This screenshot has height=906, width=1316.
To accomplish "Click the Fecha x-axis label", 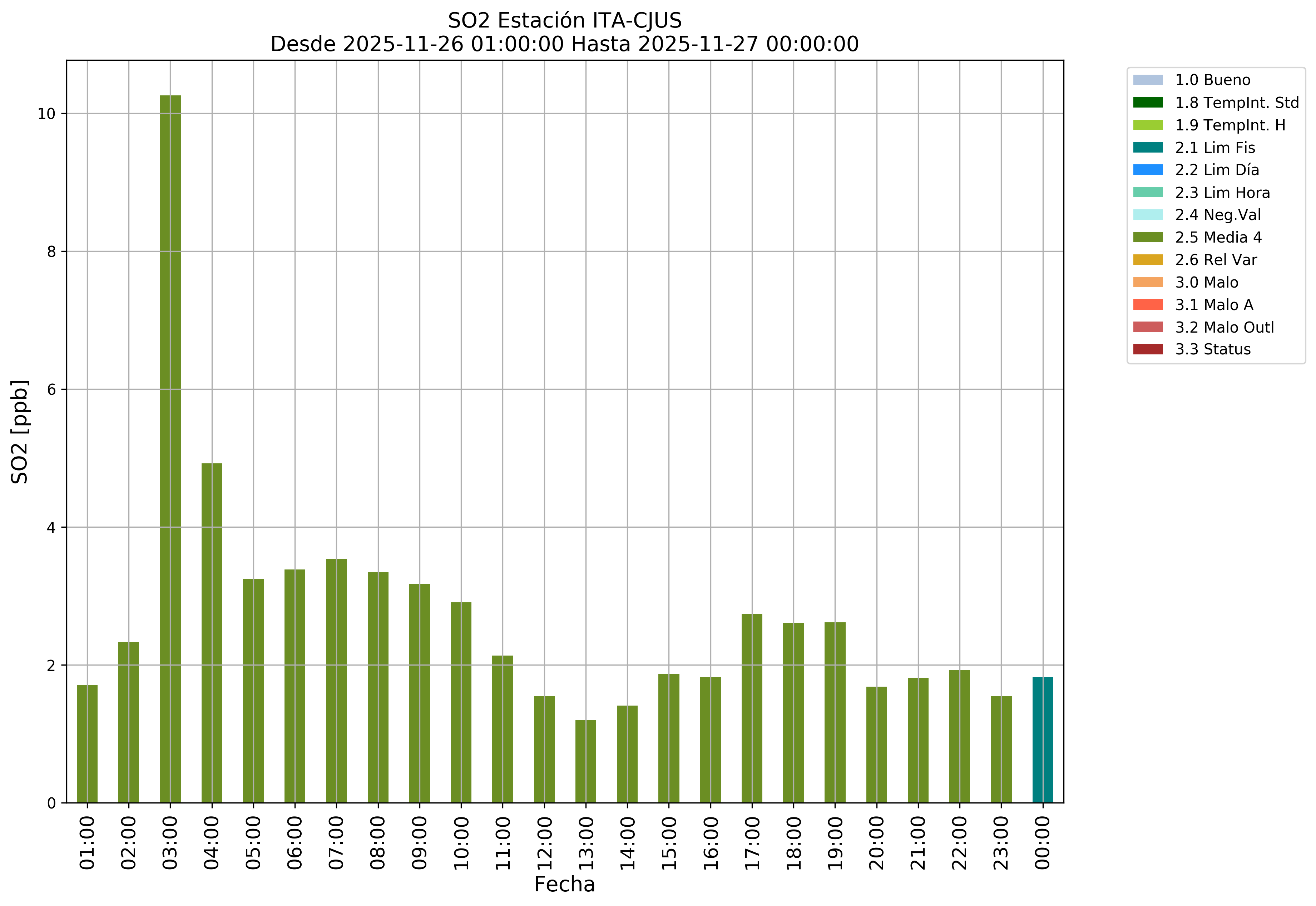I will pyautogui.click(x=564, y=885).
